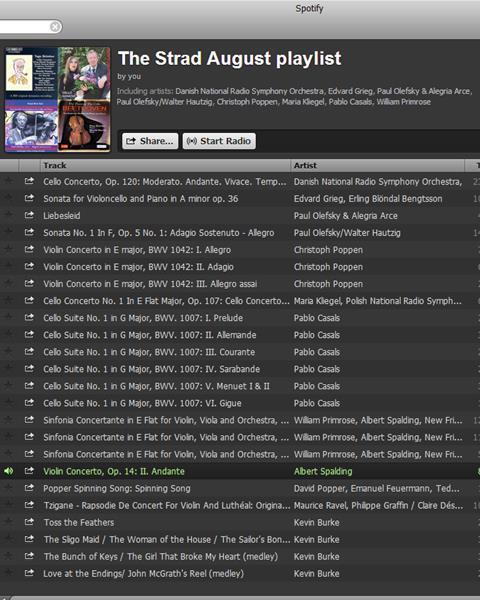Open Albert Spalding artist on playing row
480x600 pixels.
coord(323,471)
